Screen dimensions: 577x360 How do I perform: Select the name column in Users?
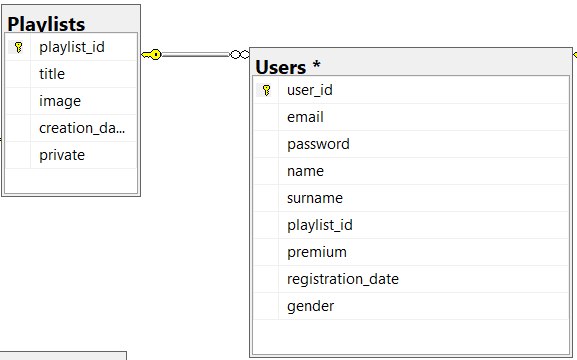pyautogui.click(x=411, y=171)
